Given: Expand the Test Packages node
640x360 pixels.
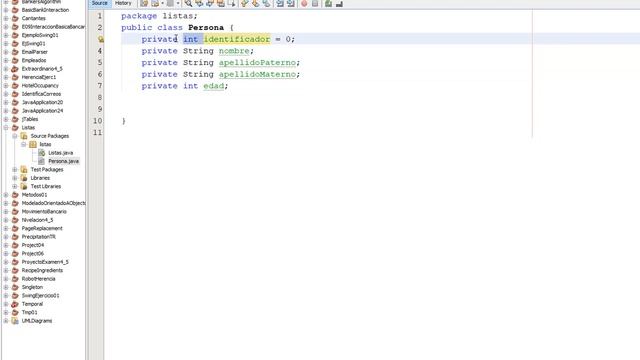Looking at the screenshot, I should [x=15, y=169].
